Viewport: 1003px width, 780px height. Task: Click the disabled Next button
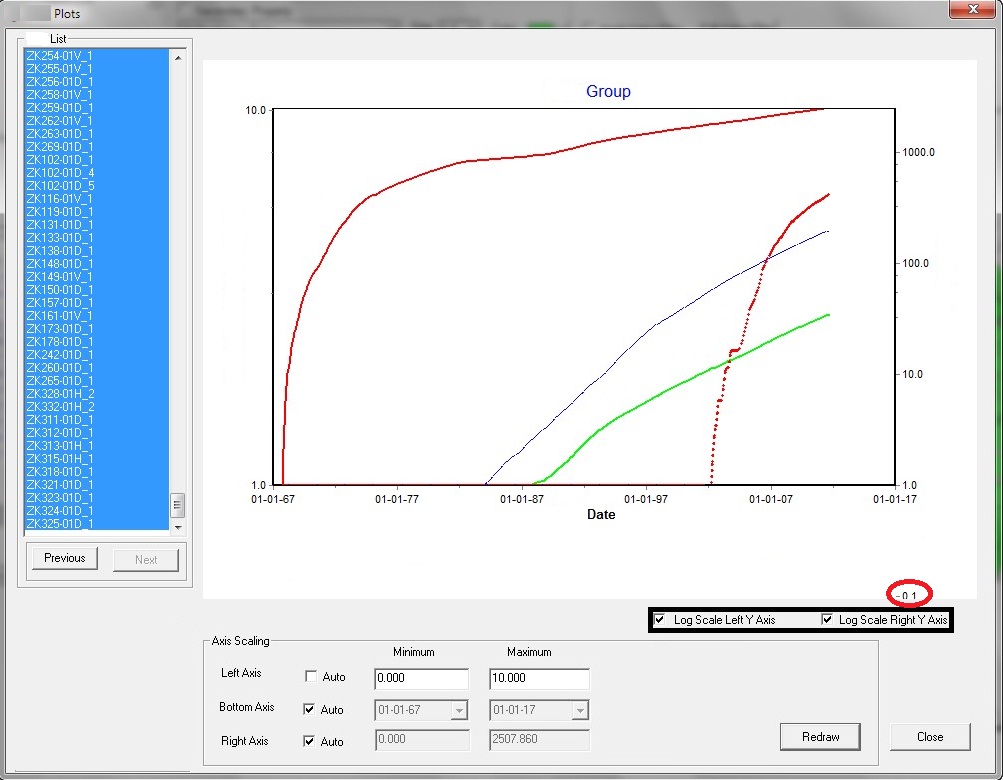pyautogui.click(x=146, y=560)
